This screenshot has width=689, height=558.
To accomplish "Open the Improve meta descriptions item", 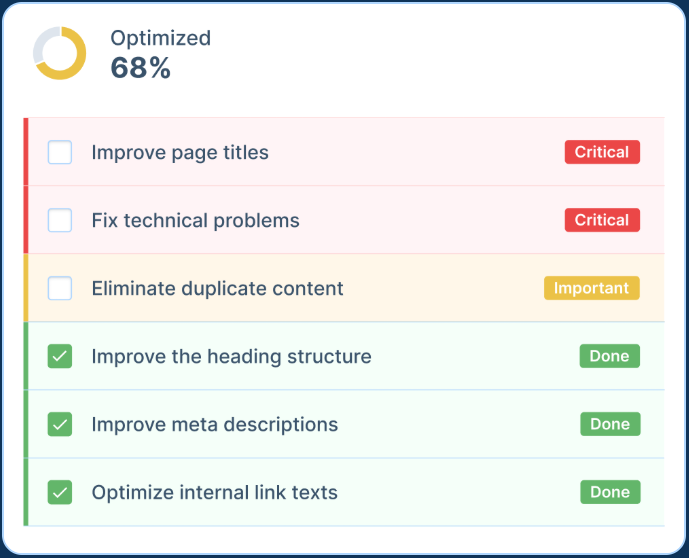I will coord(214,424).
